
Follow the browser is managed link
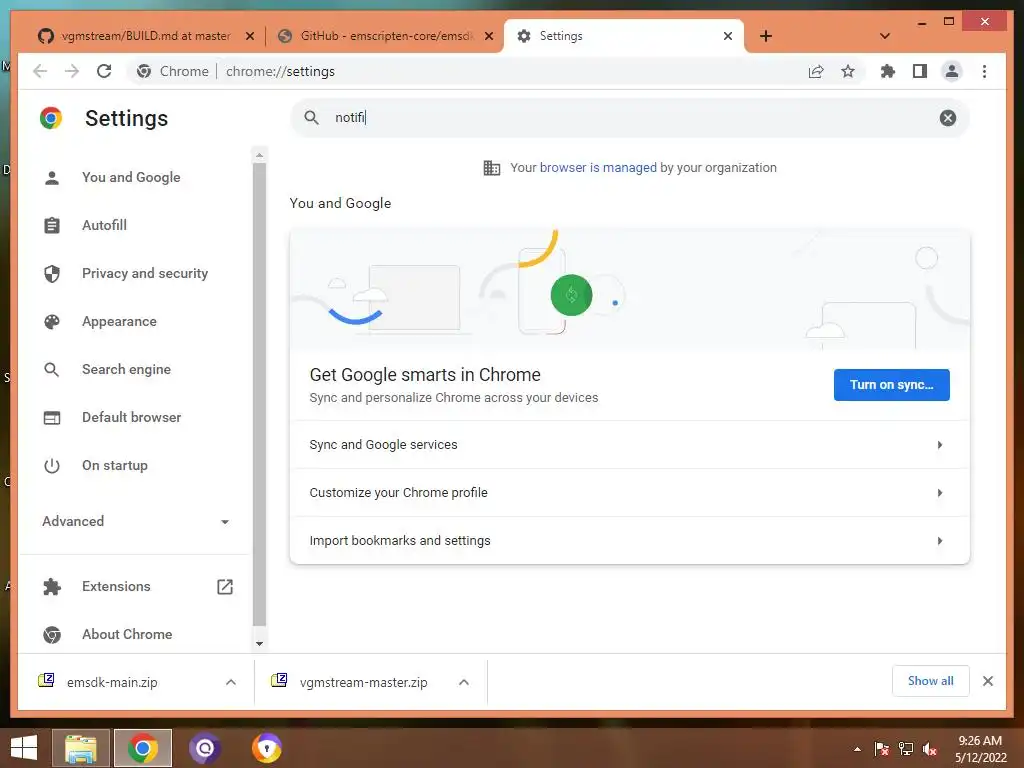598,168
